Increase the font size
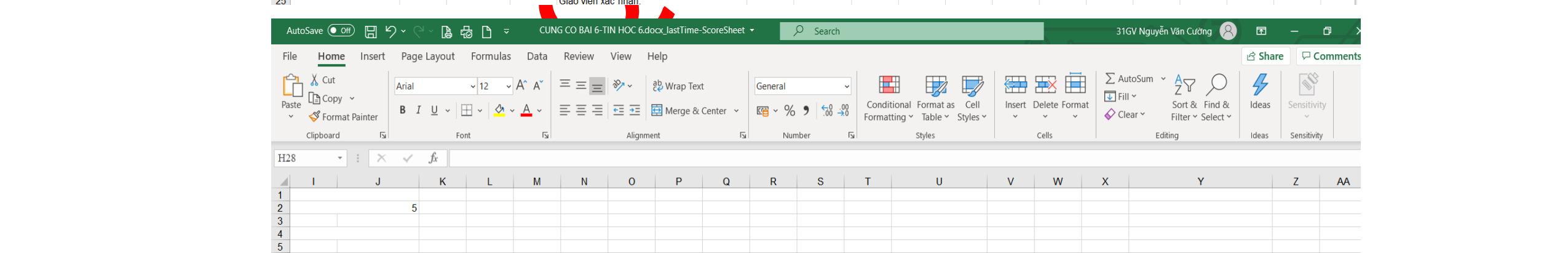 click(521, 86)
